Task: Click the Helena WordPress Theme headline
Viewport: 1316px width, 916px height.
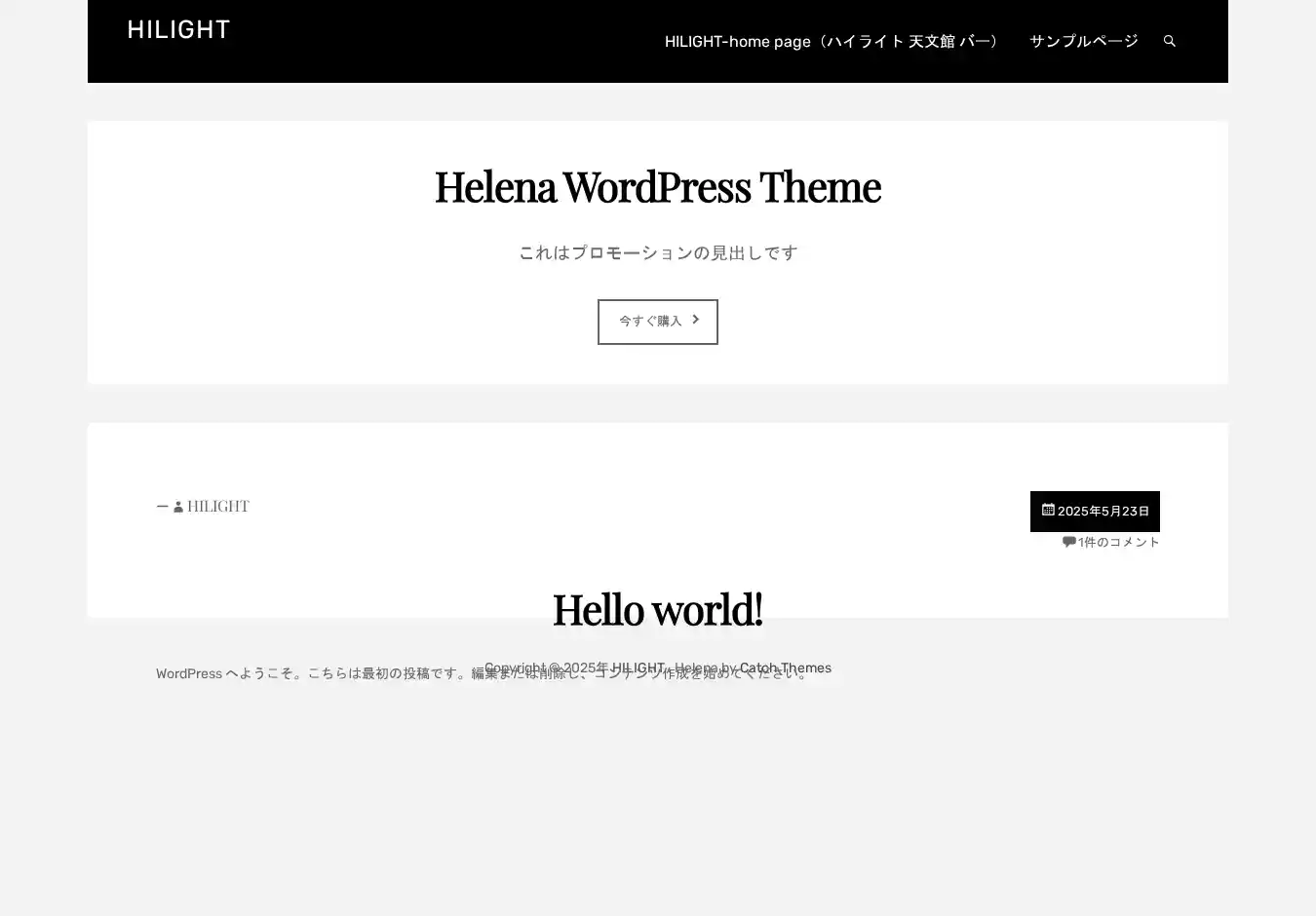Action: (657, 186)
